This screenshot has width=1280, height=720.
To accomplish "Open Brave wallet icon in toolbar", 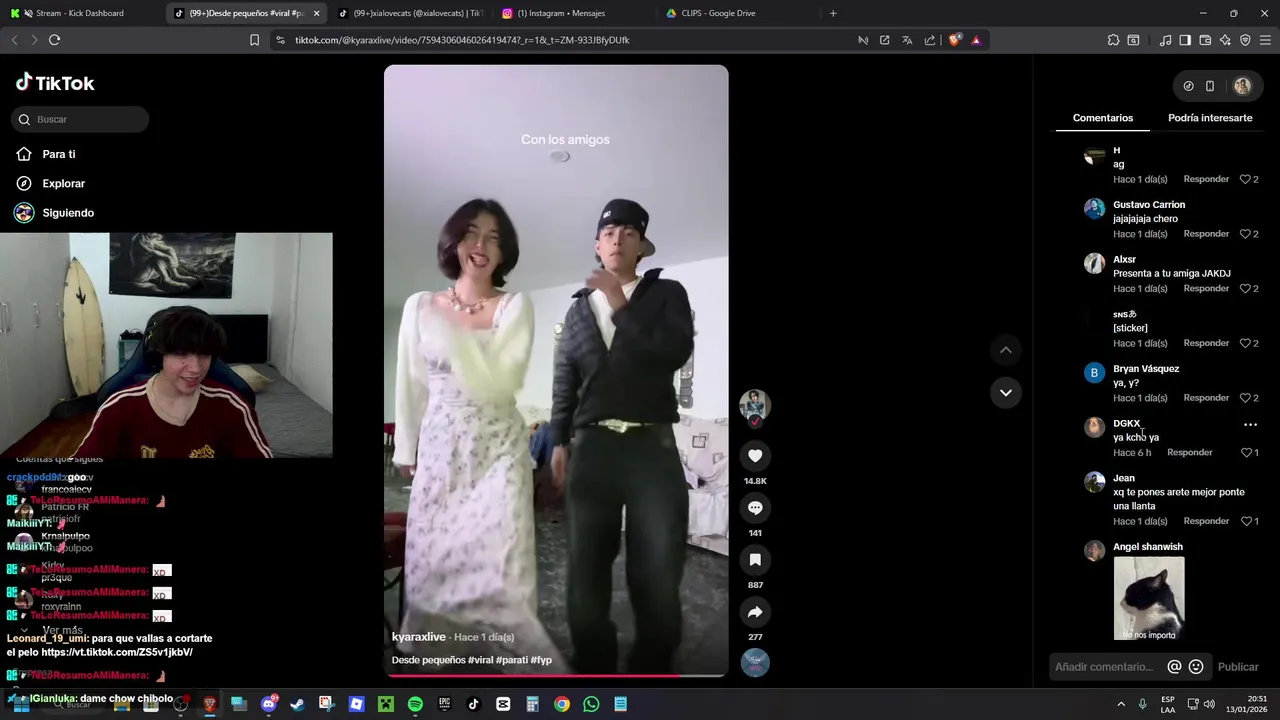I will (x=1205, y=40).
